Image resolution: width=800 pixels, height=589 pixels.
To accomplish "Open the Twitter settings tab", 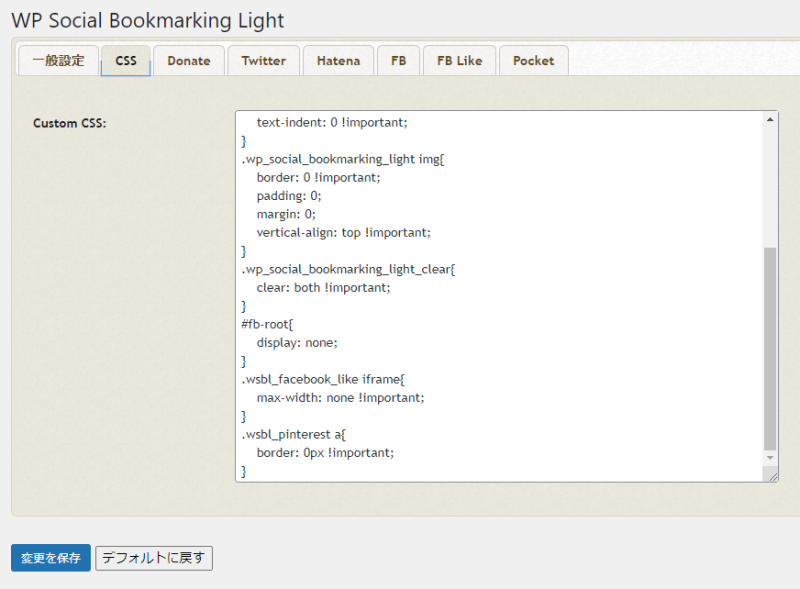I will [x=263, y=60].
